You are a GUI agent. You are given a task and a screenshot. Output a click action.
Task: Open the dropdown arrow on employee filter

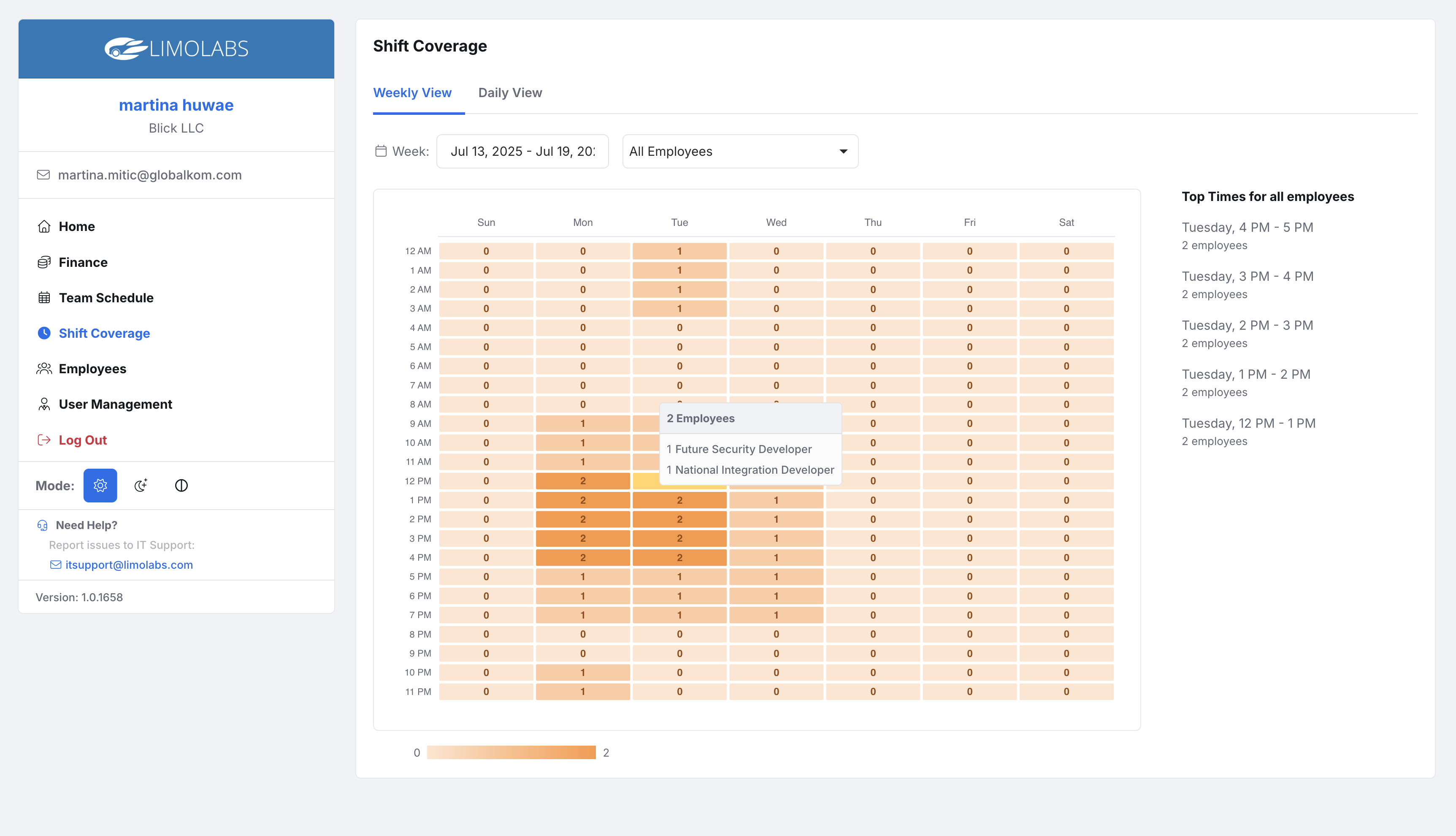click(842, 151)
